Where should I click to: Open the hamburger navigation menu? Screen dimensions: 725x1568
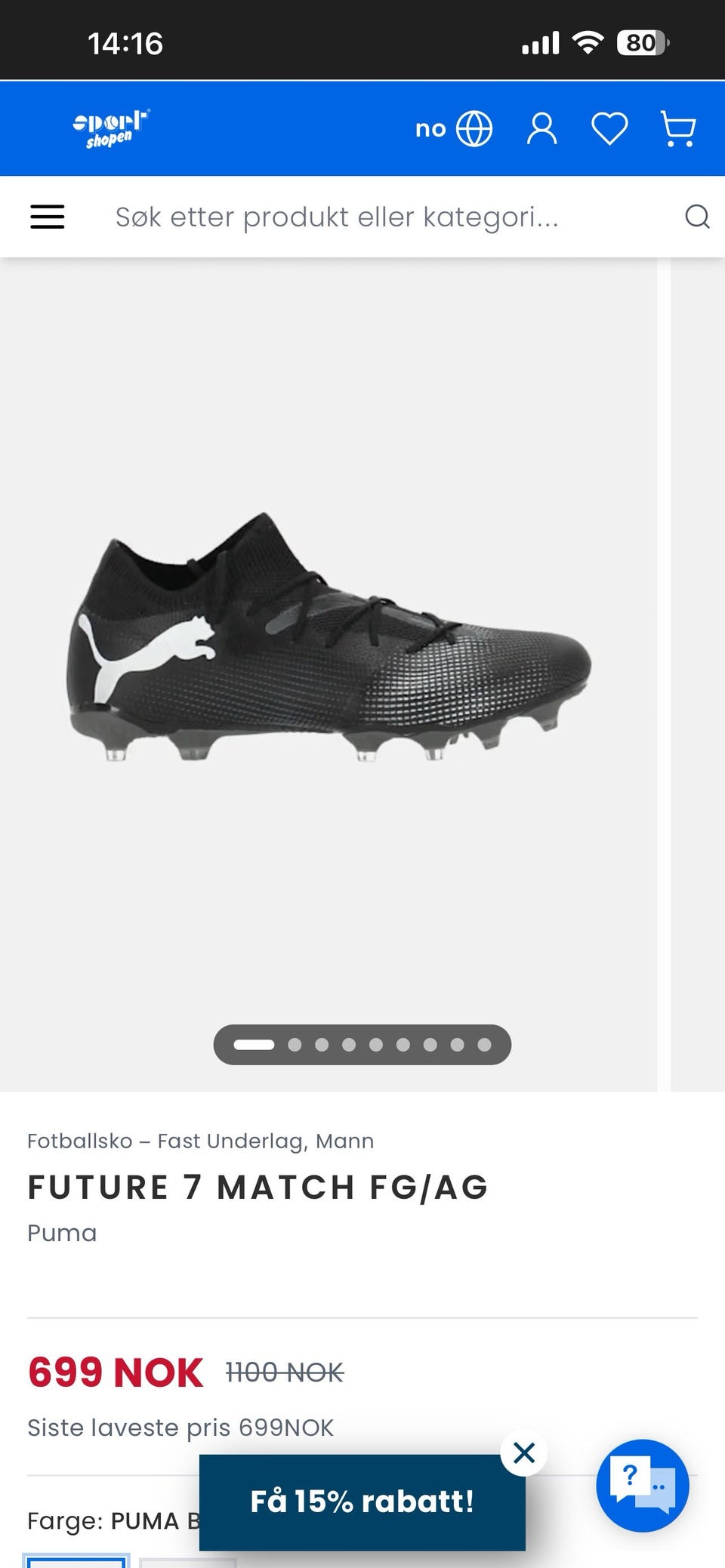(47, 217)
